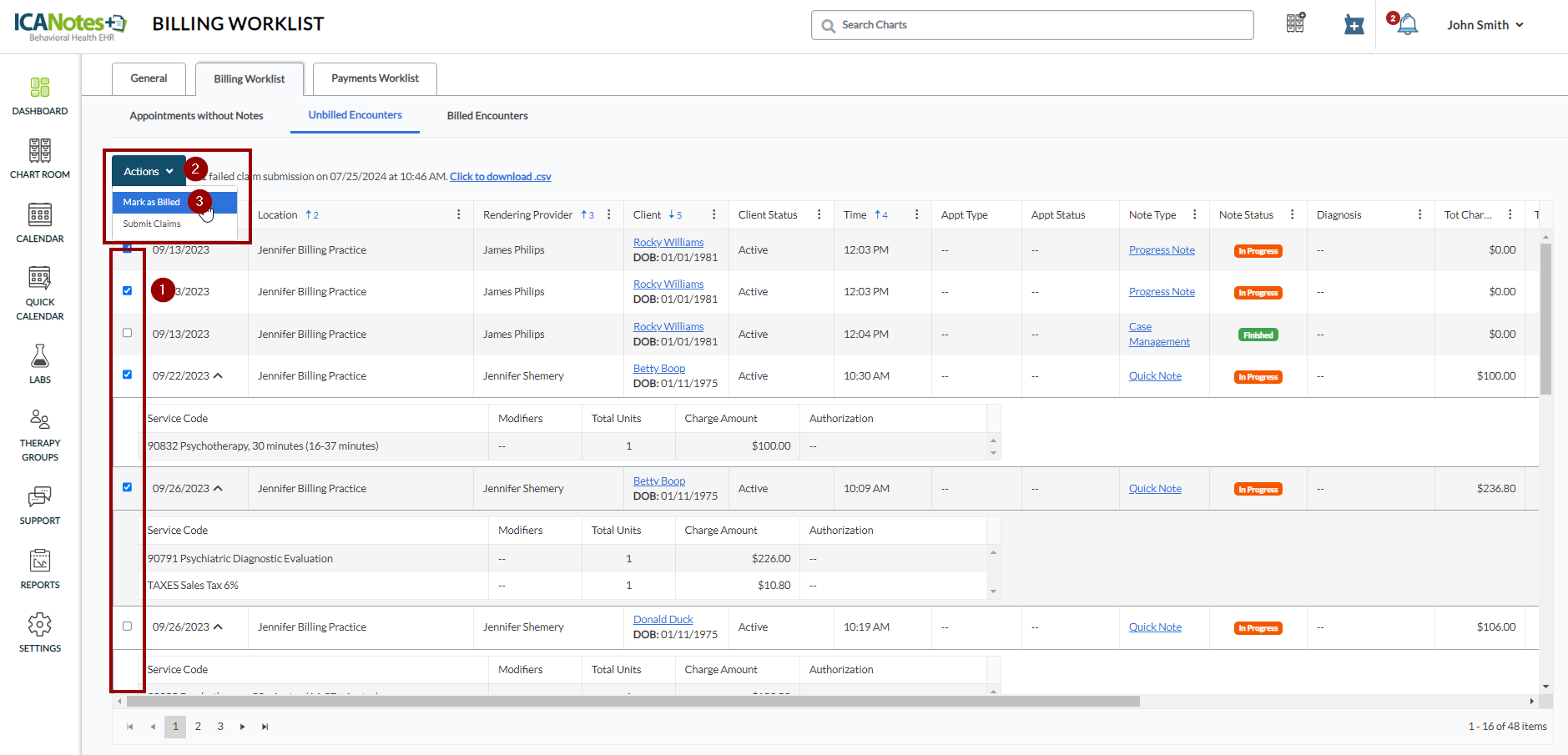This screenshot has height=755, width=1568.
Task: Open Settings gear in the sidebar
Action: [x=39, y=625]
